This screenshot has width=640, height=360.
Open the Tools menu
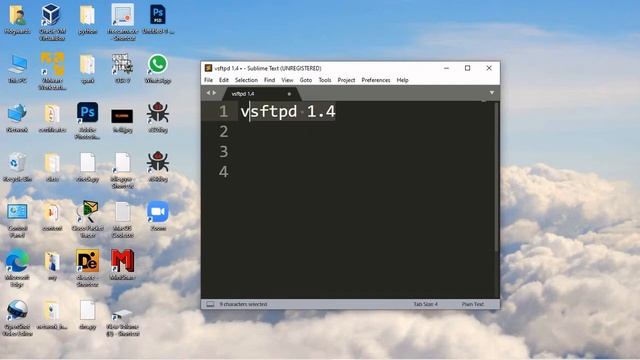tap(325, 80)
